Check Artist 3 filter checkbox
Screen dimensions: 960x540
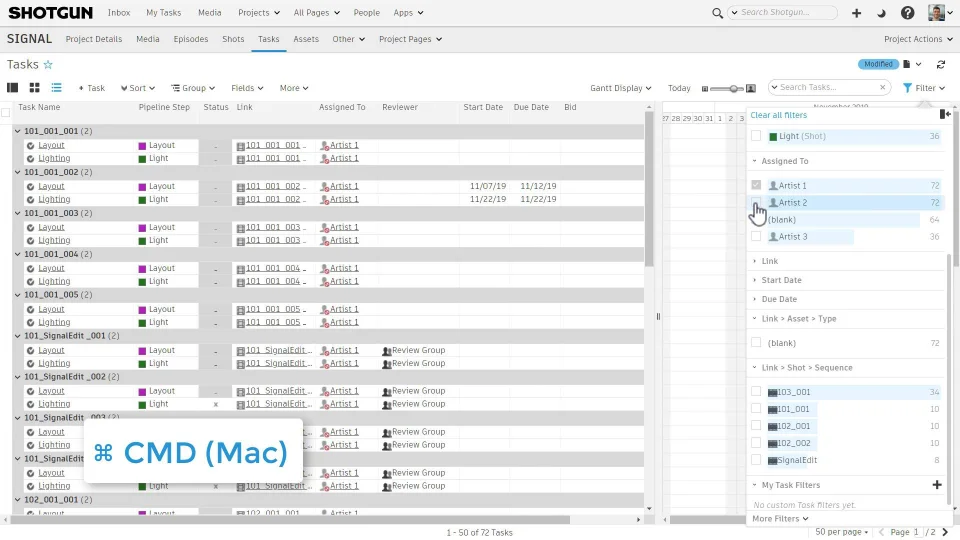756,236
